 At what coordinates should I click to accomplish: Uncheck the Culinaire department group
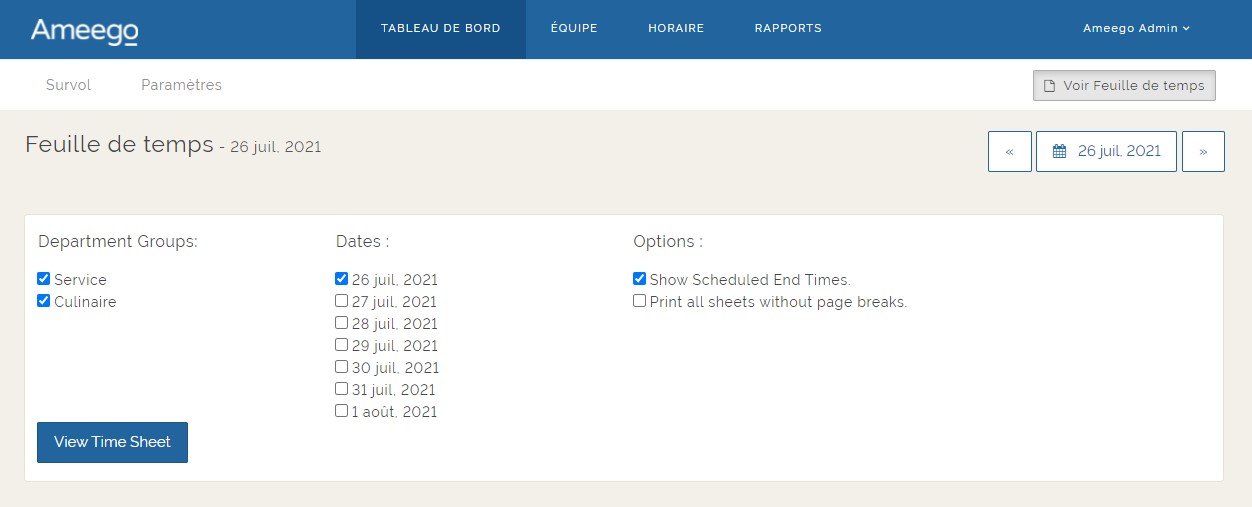tap(43, 301)
